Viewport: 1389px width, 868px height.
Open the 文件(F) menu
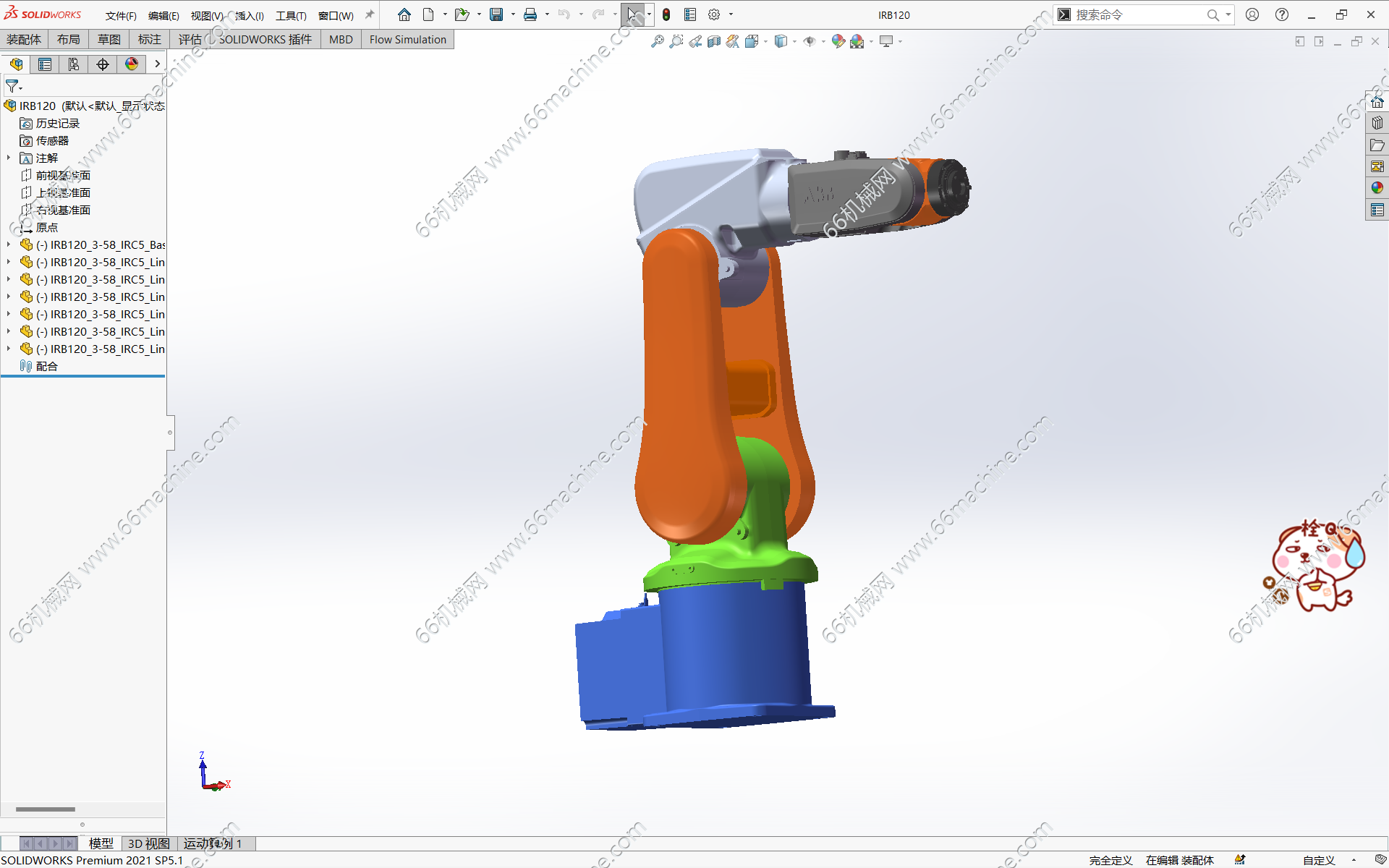pyautogui.click(x=121, y=15)
